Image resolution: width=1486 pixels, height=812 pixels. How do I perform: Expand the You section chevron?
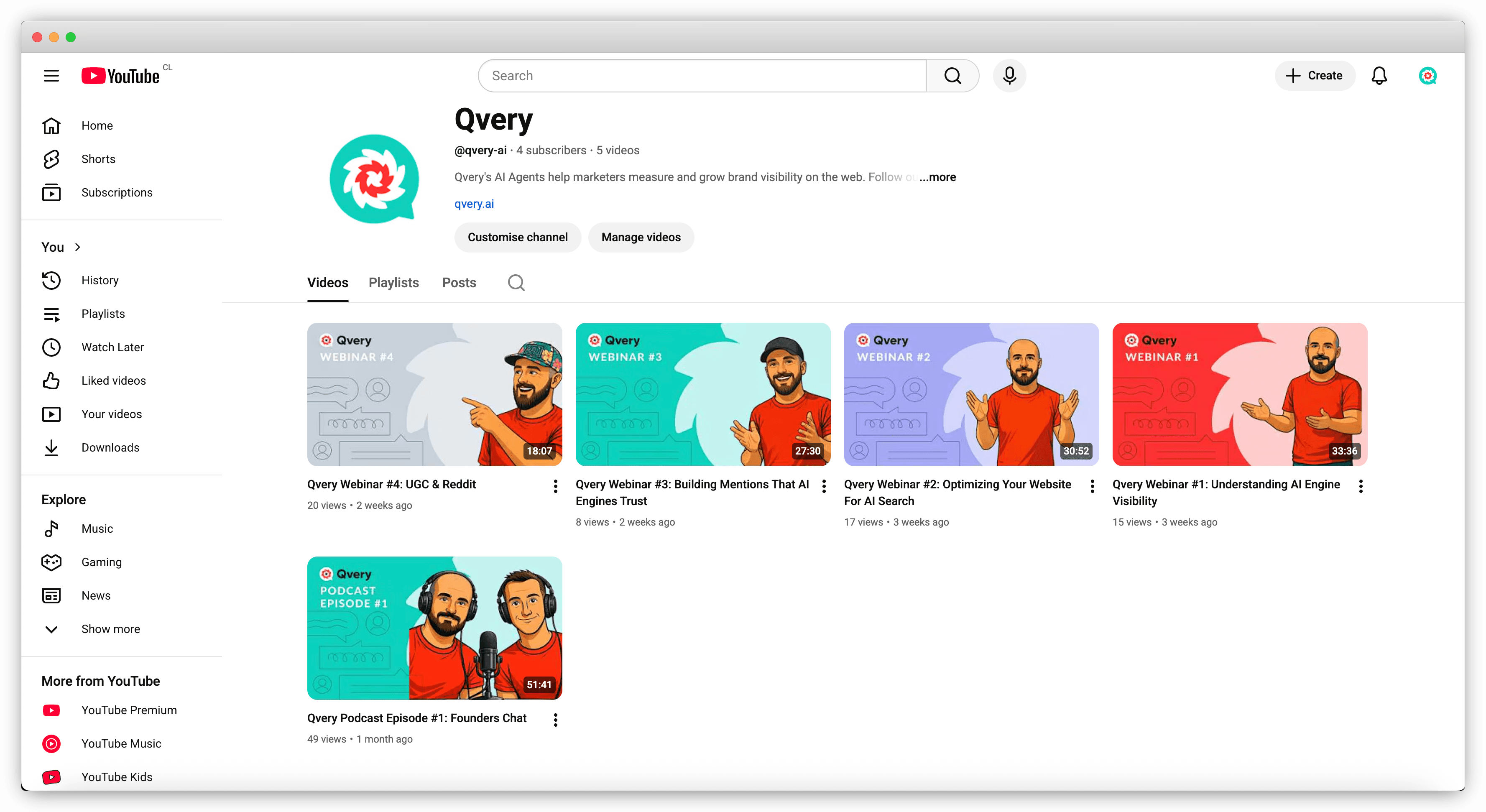tap(77, 248)
